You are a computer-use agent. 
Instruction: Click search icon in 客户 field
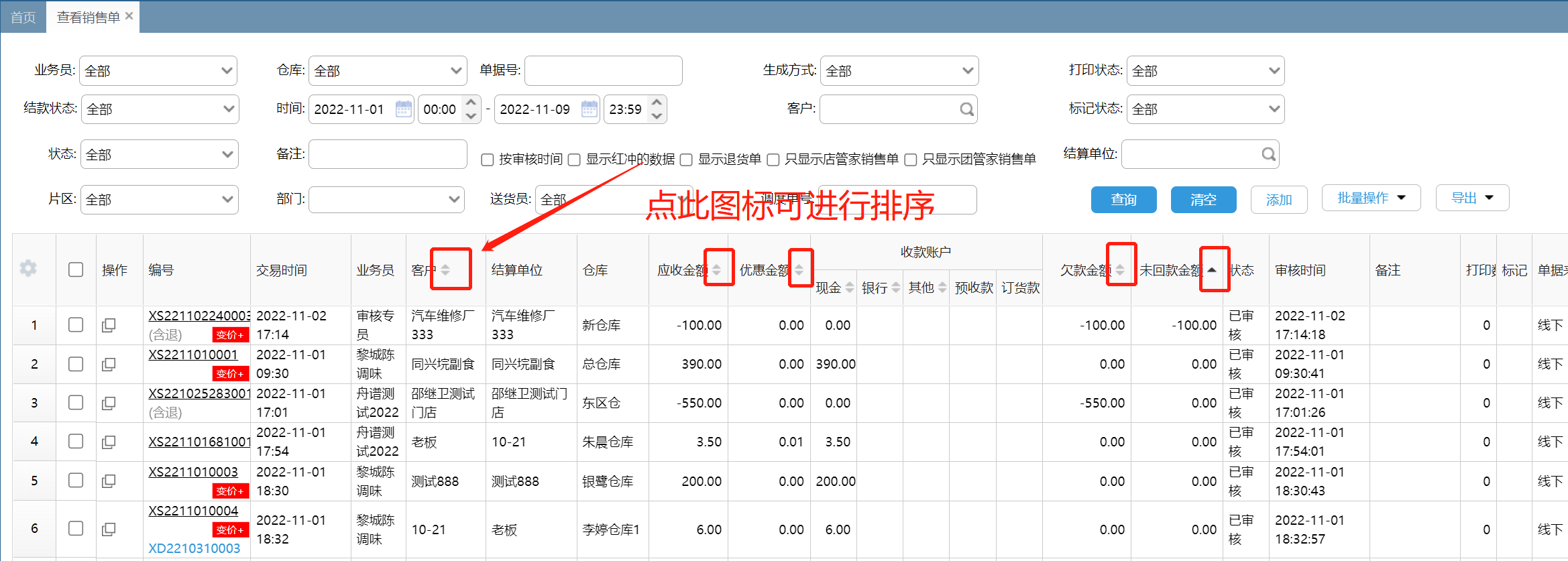tap(966, 109)
